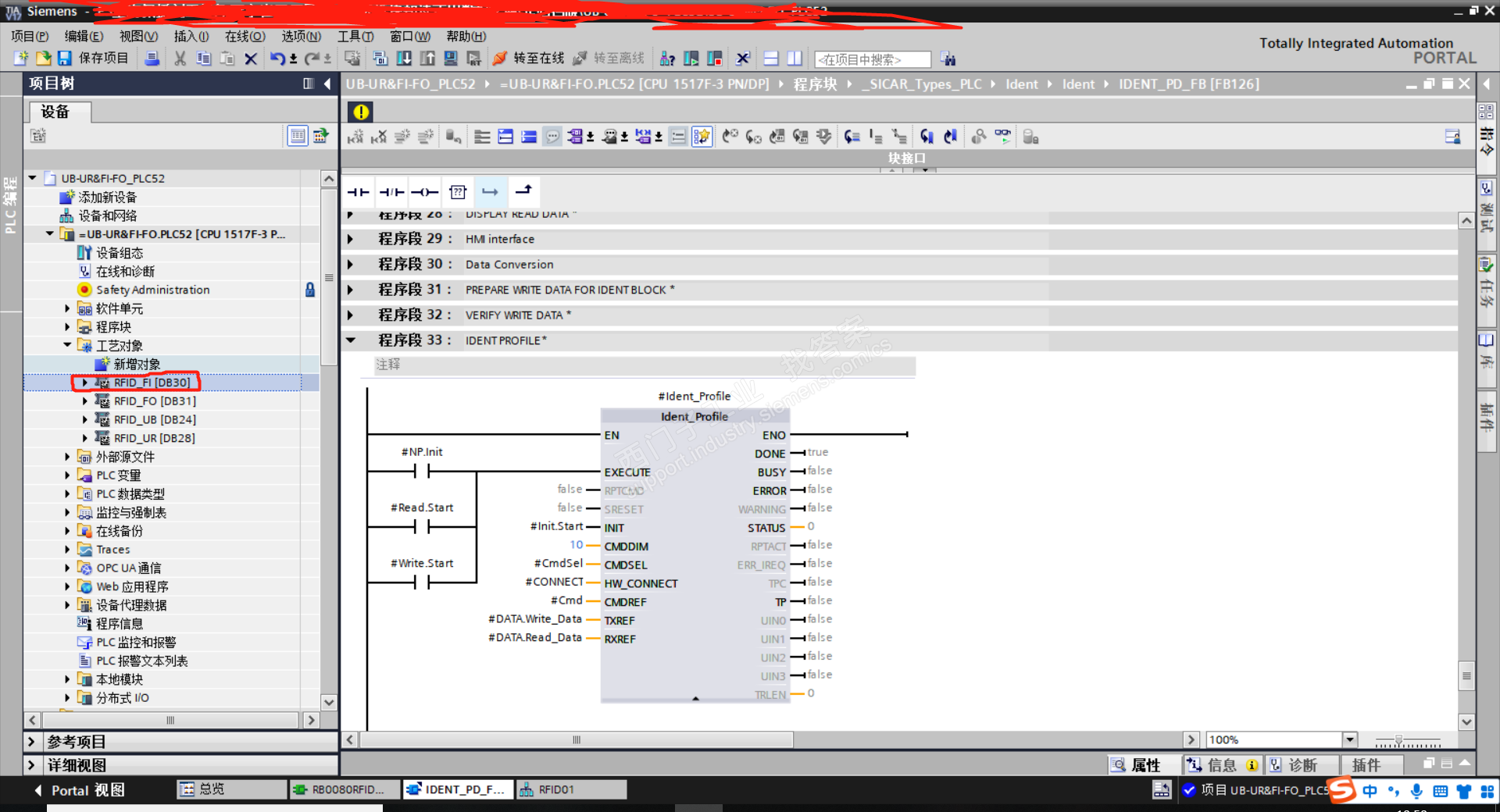Cut the selection with the scissors icon
This screenshot has width=1500, height=812.
tap(180, 59)
